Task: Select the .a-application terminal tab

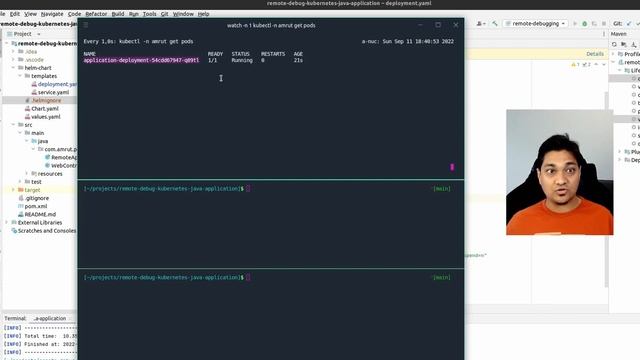Action: pos(50,318)
